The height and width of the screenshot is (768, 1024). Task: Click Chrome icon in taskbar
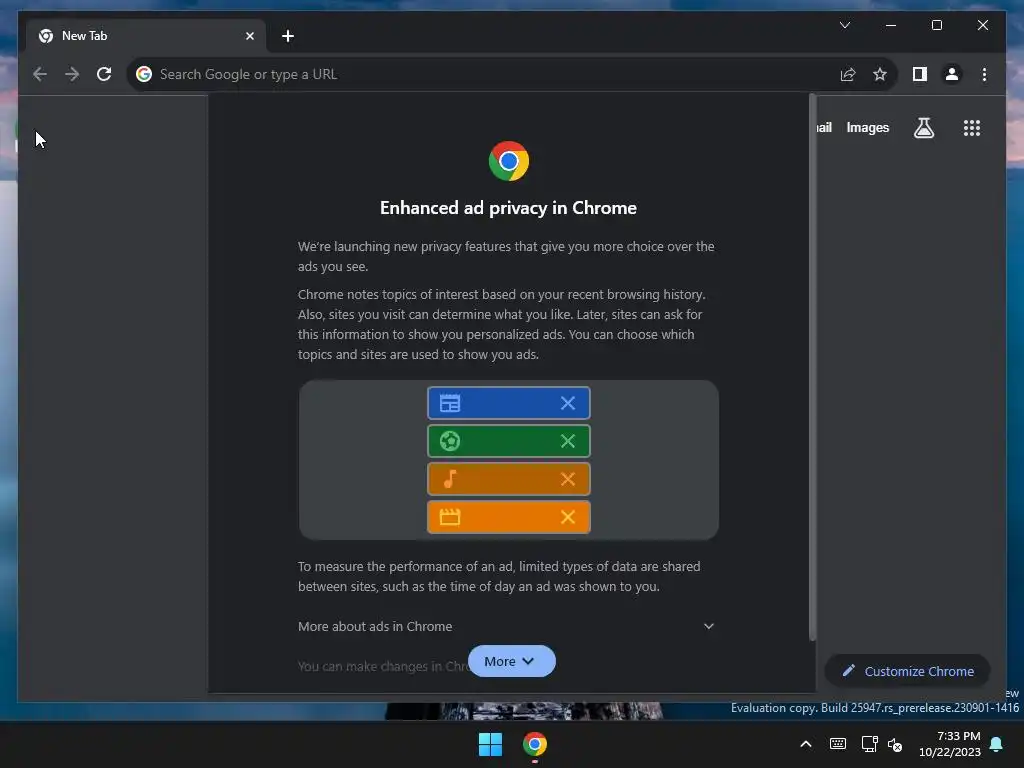click(534, 744)
